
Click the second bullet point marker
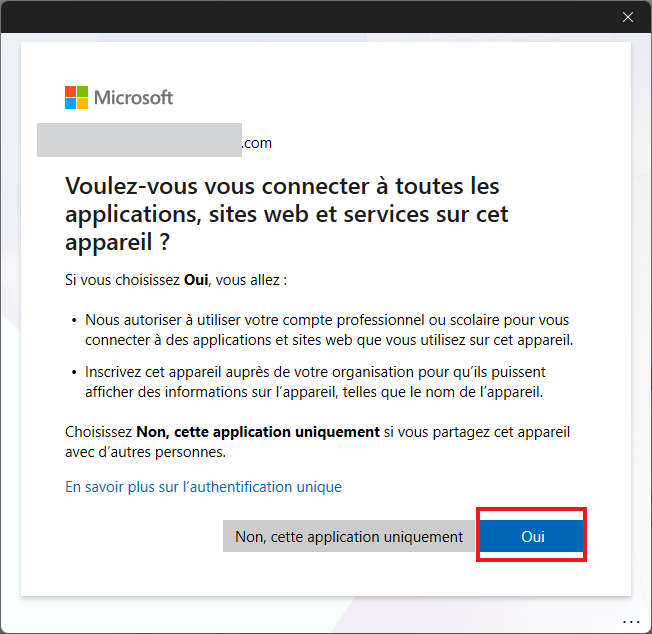[74, 373]
